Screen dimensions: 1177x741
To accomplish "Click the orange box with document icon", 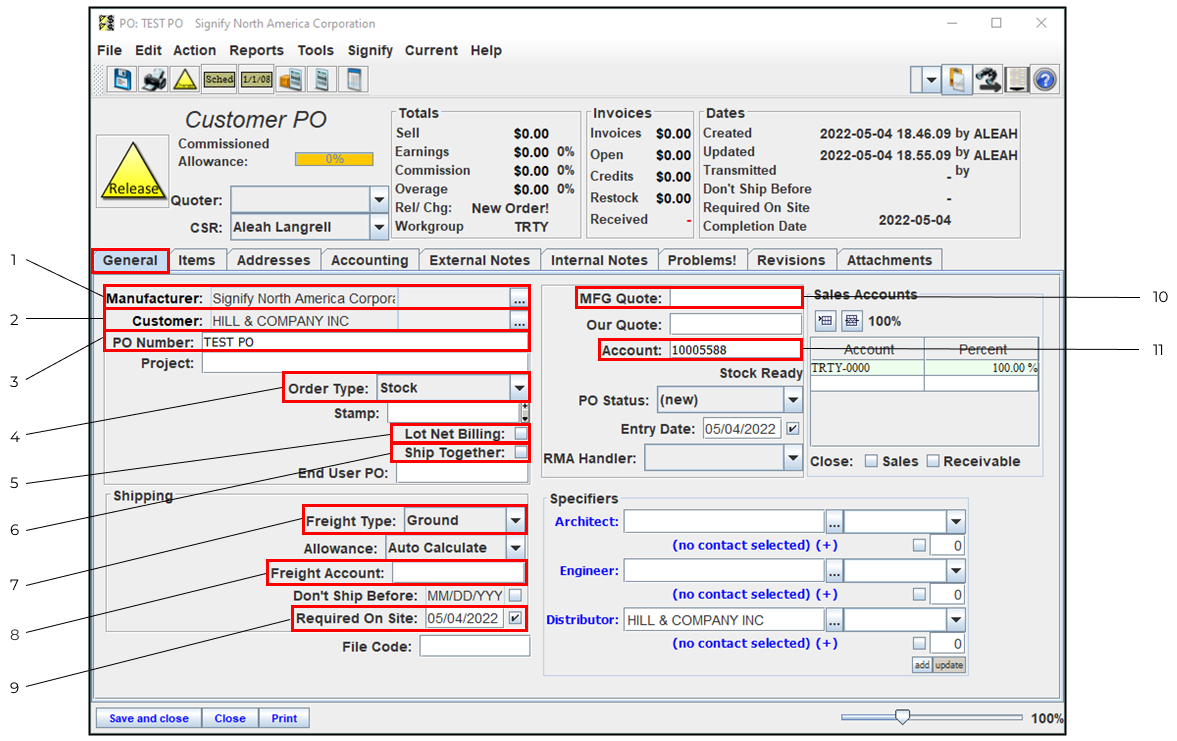I will [x=290, y=80].
